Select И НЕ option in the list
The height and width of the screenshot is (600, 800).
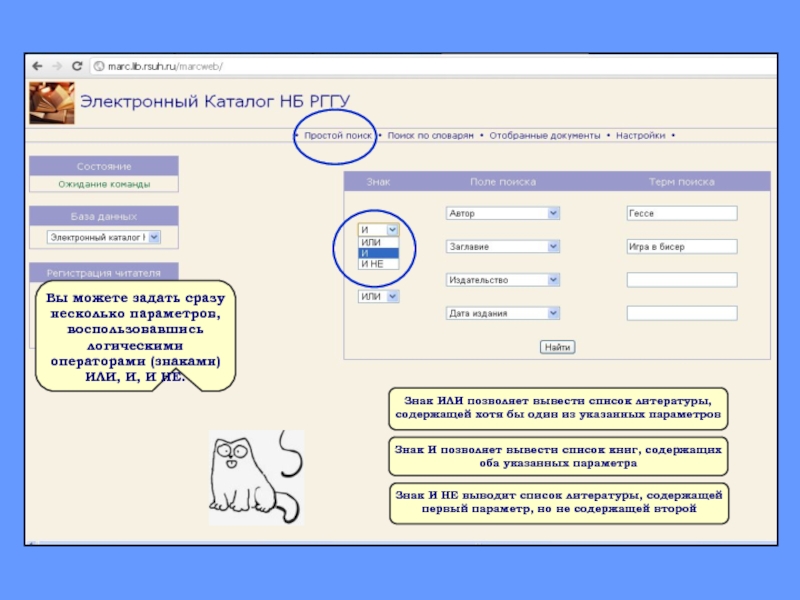pyautogui.click(x=378, y=264)
